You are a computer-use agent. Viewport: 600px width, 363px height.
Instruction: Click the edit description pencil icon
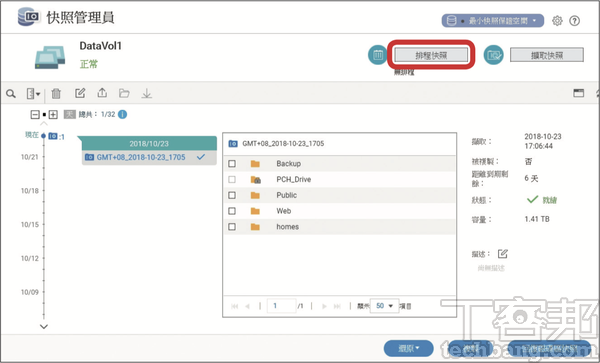tap(502, 253)
